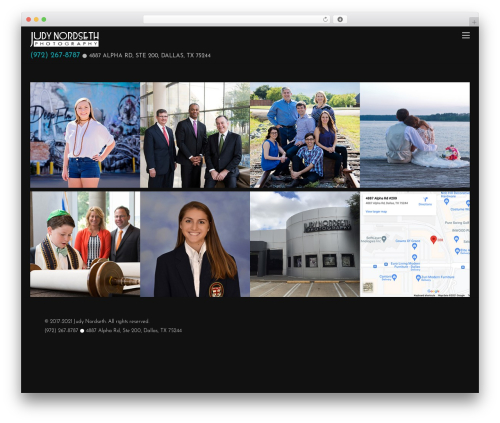The width and height of the screenshot is (500, 423).
Task: Click the Google logo on the map
Action: click(433, 291)
